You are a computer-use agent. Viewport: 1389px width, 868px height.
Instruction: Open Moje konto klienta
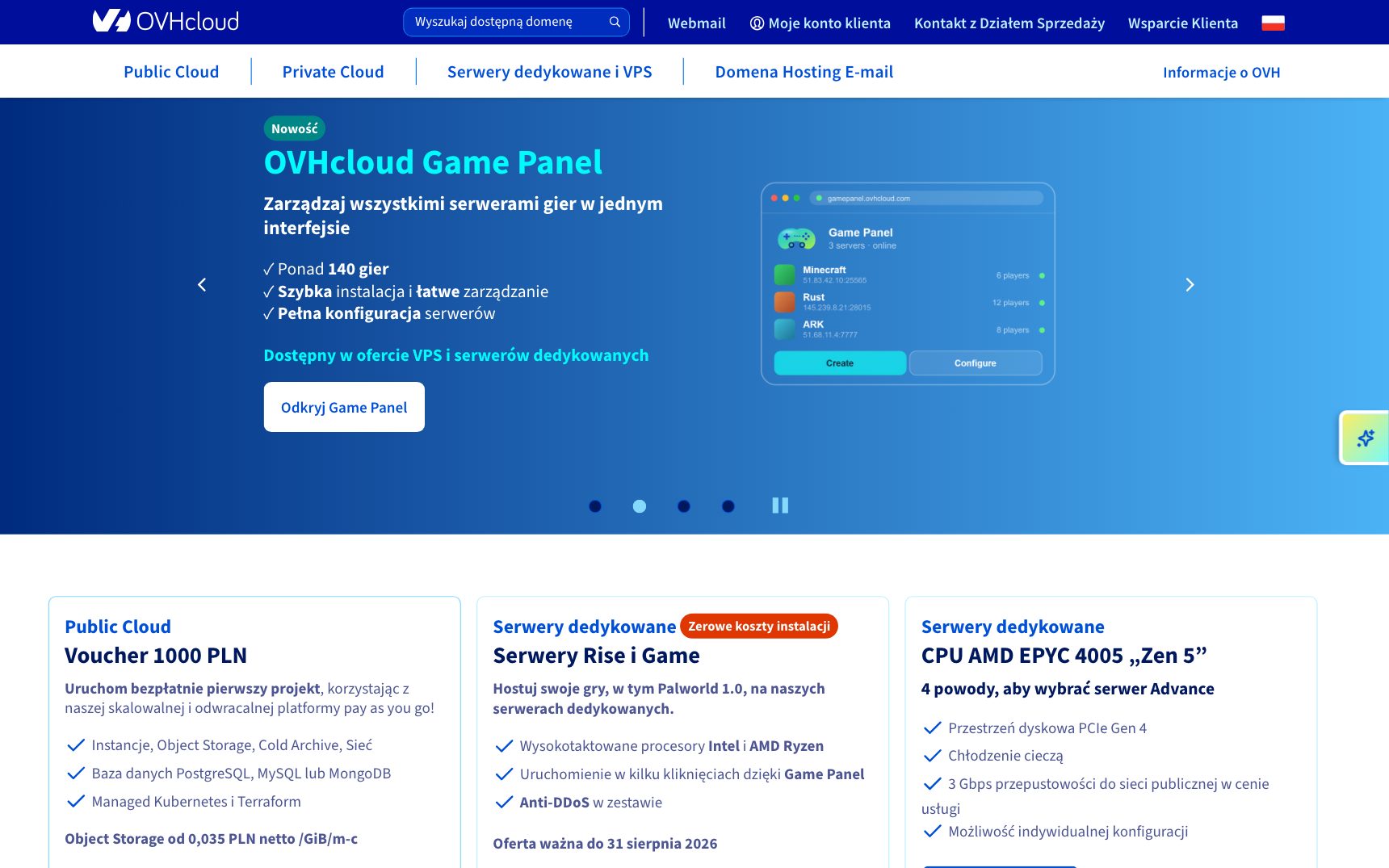(820, 23)
